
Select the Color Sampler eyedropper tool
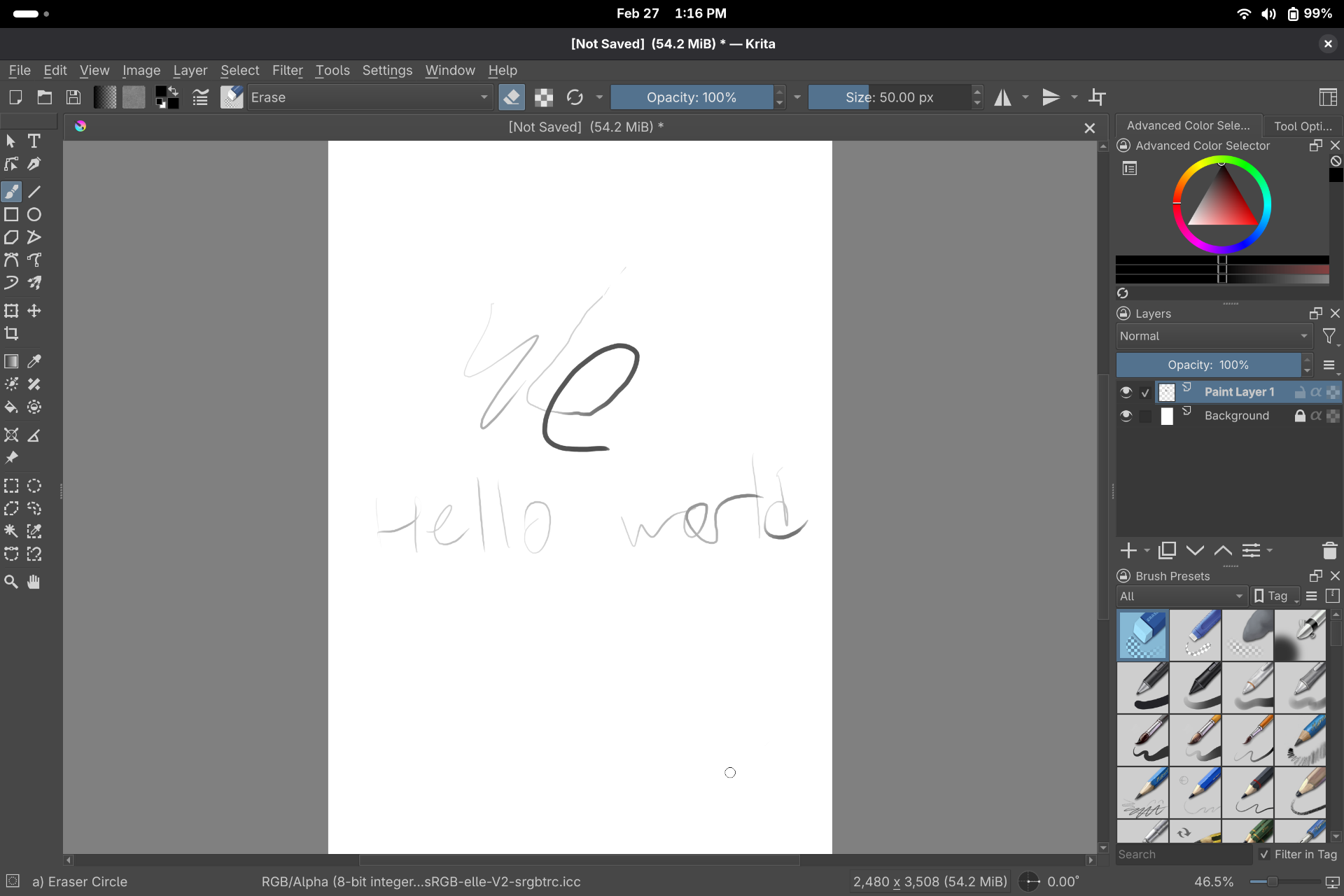pos(34,362)
